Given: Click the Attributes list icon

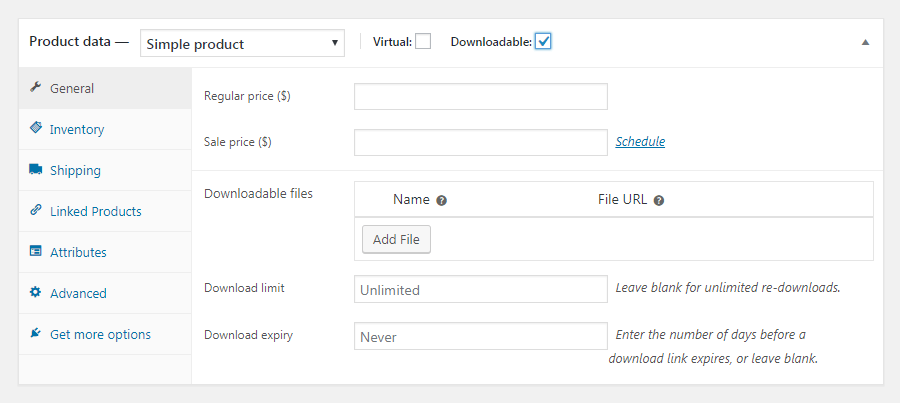Looking at the screenshot, I should tap(36, 252).
